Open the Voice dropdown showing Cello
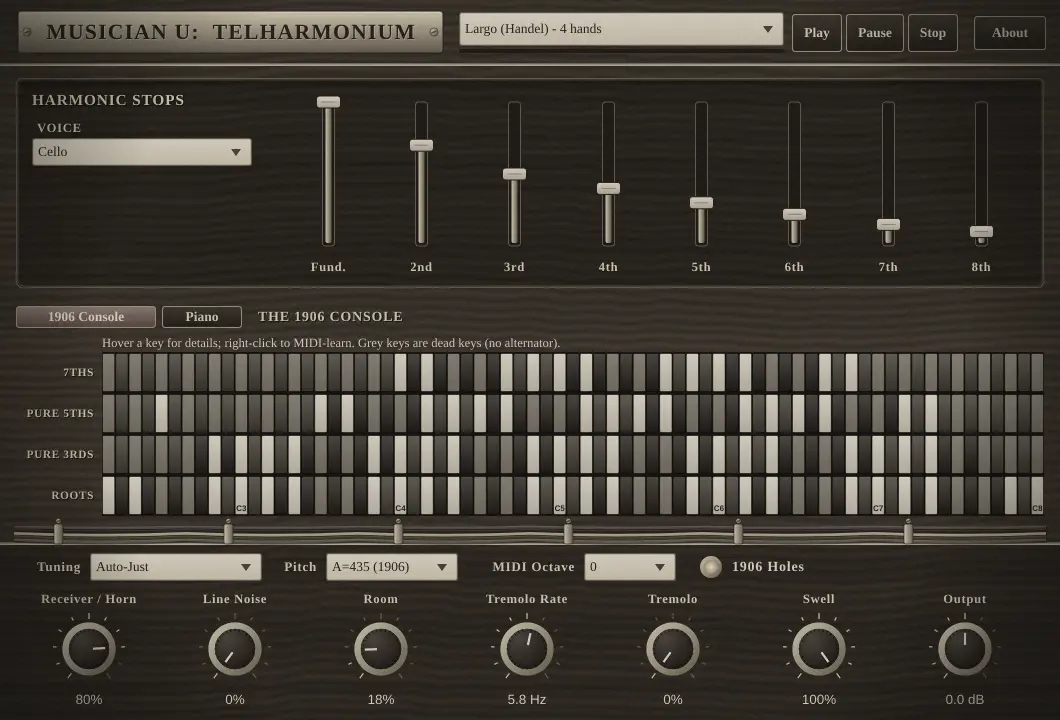The width and height of the screenshot is (1060, 720). coord(142,152)
